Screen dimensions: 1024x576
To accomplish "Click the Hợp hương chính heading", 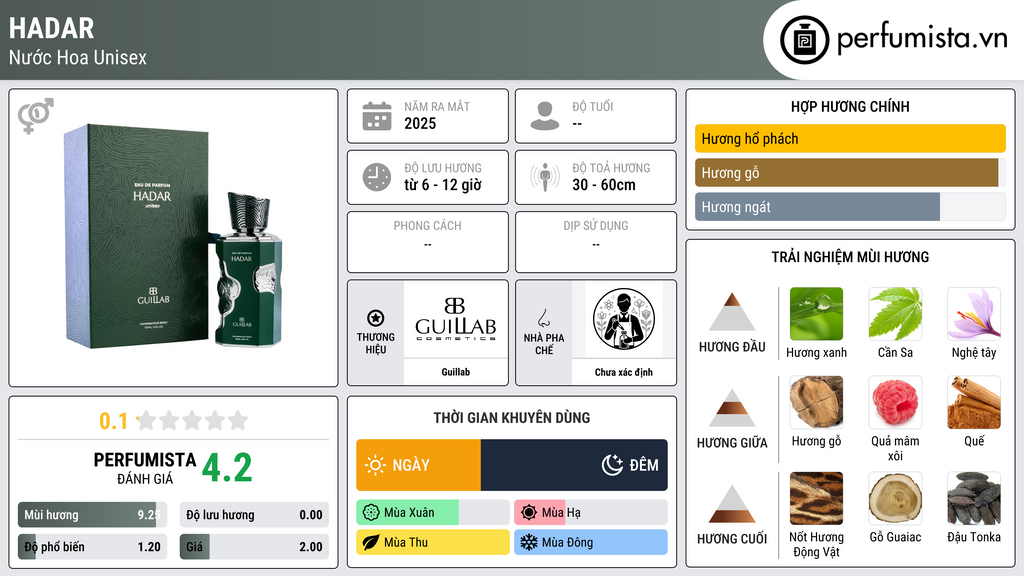I will (850, 106).
